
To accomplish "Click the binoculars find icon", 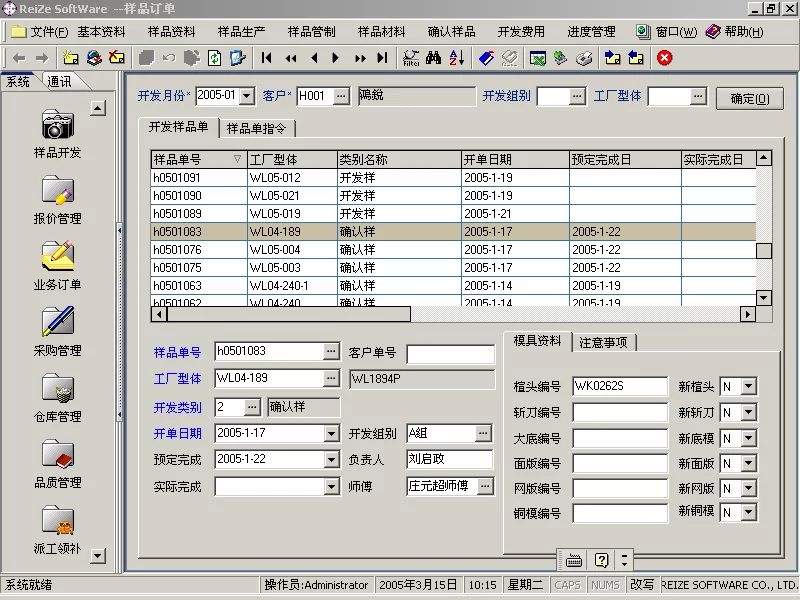I will tap(433, 58).
